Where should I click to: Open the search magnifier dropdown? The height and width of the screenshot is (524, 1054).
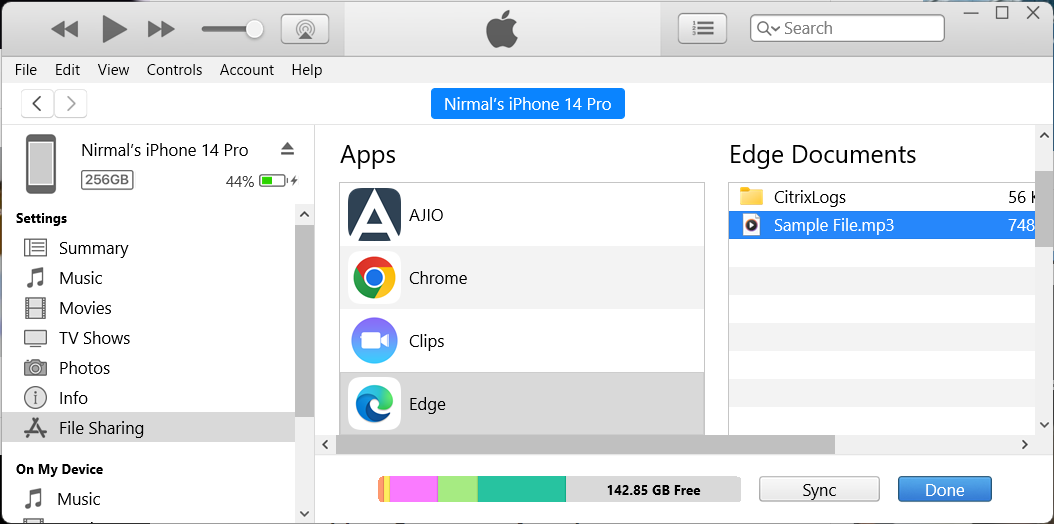tap(768, 28)
